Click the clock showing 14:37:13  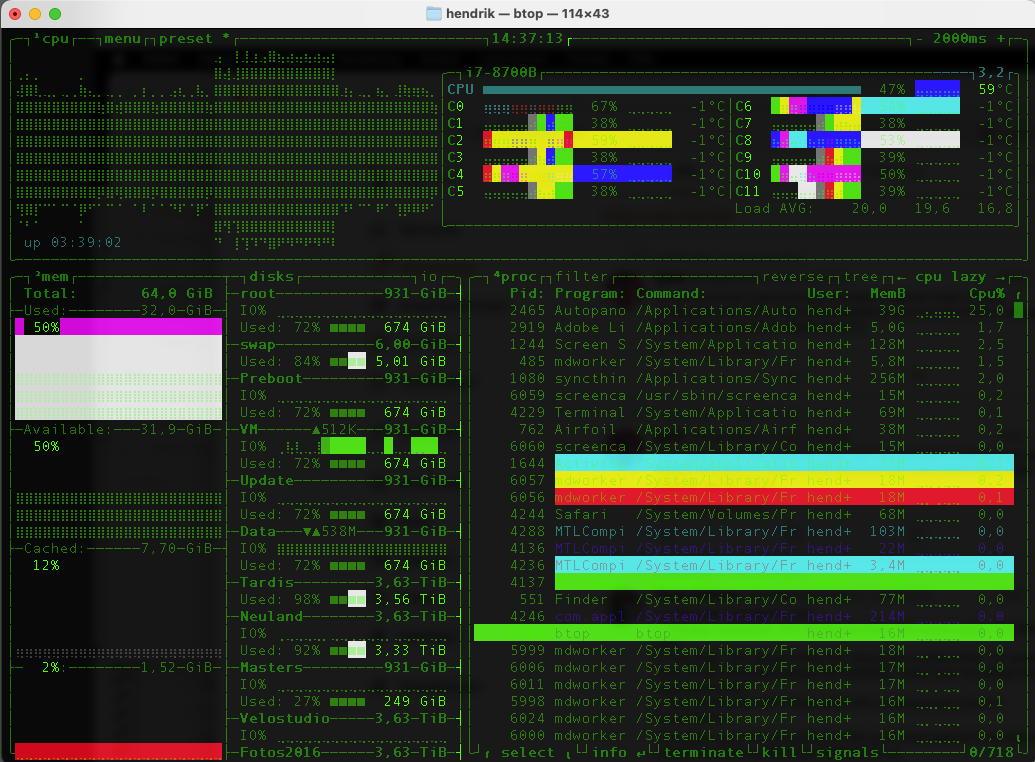click(527, 39)
